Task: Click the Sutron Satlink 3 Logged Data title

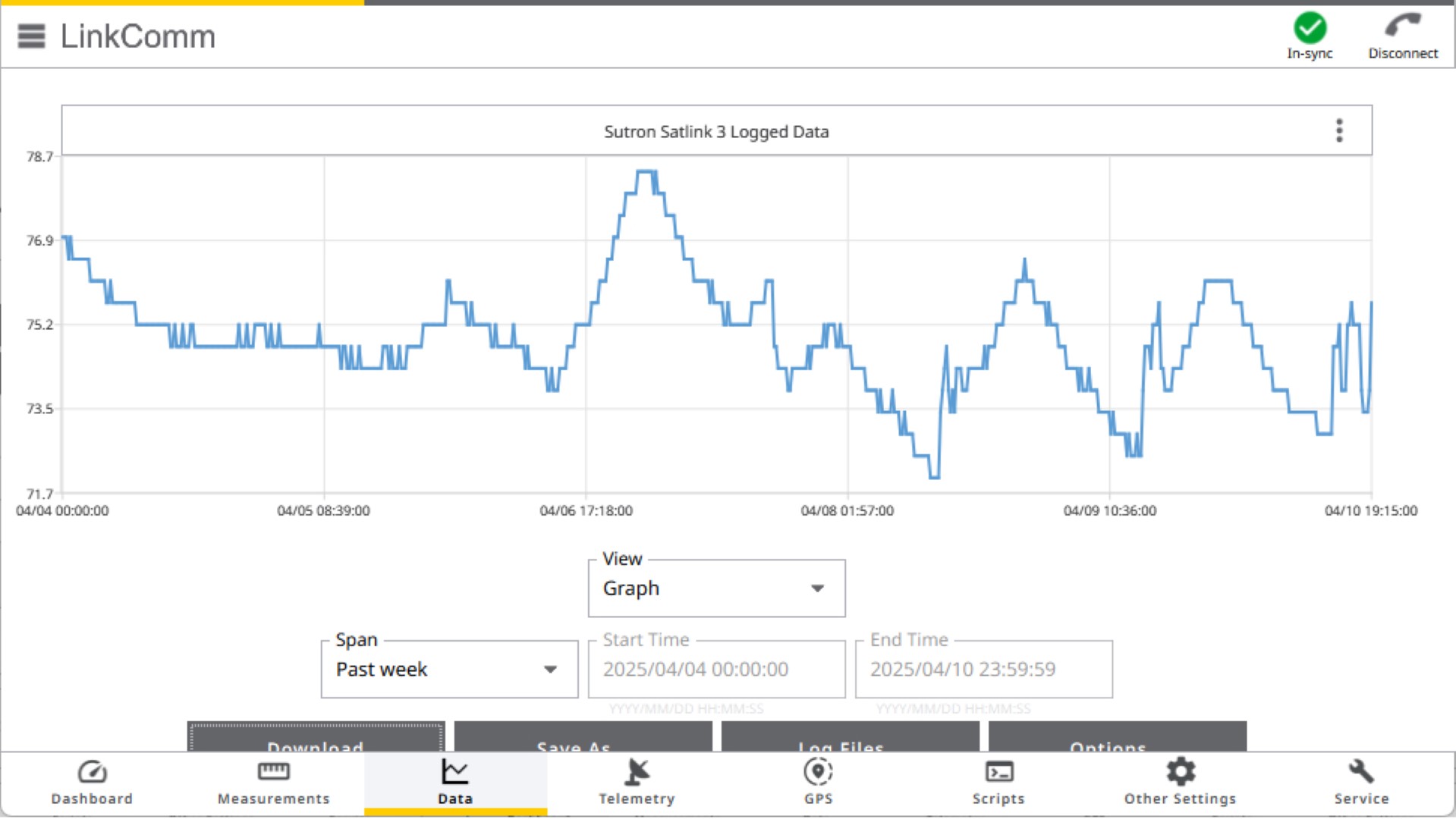Action: coord(716,132)
